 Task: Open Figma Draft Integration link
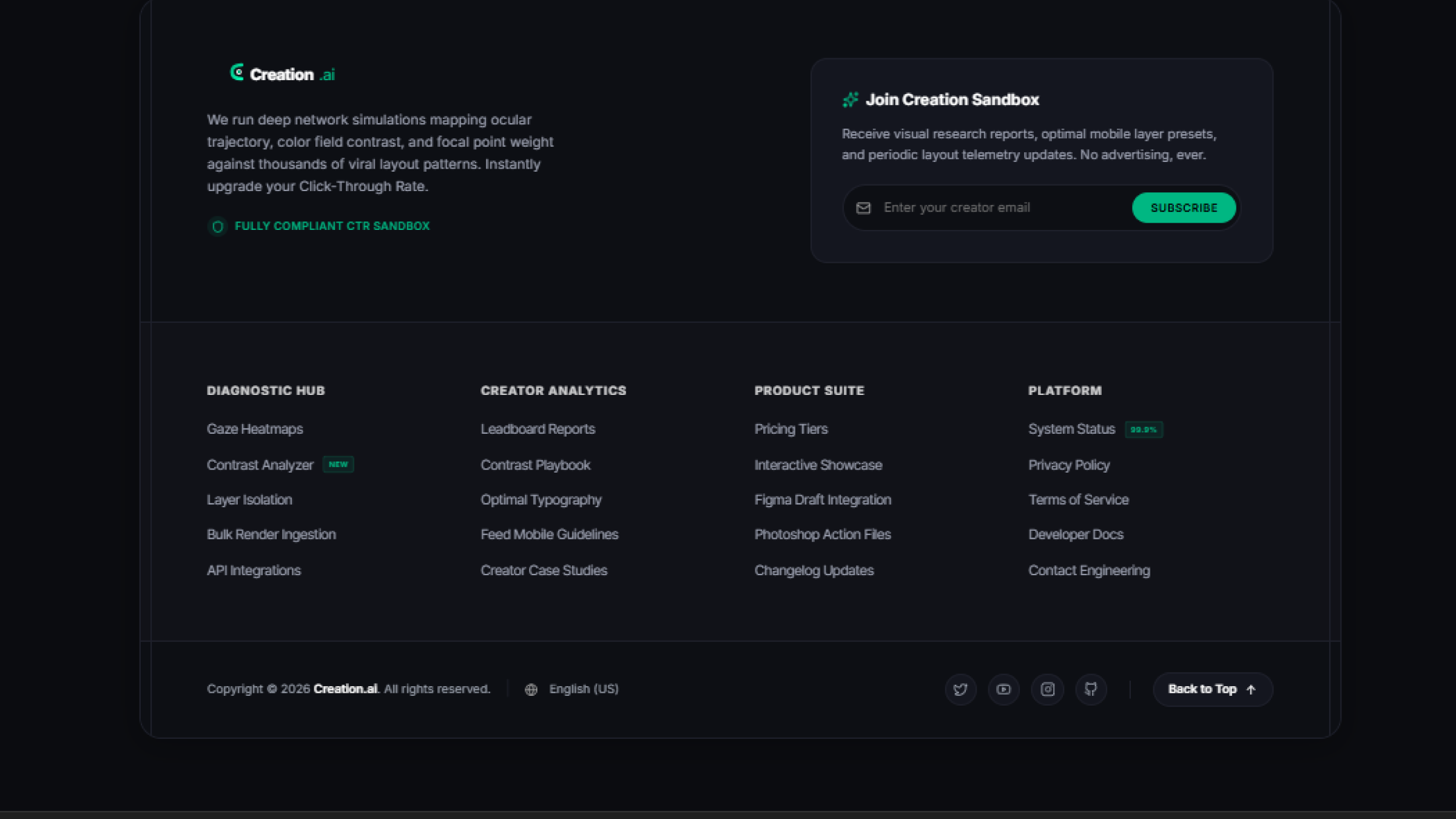[x=823, y=500]
